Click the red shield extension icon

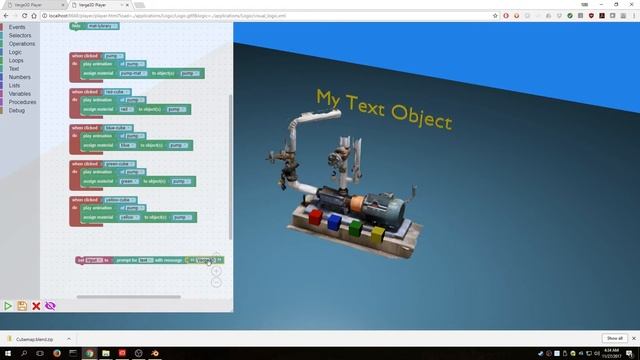[x=591, y=16]
